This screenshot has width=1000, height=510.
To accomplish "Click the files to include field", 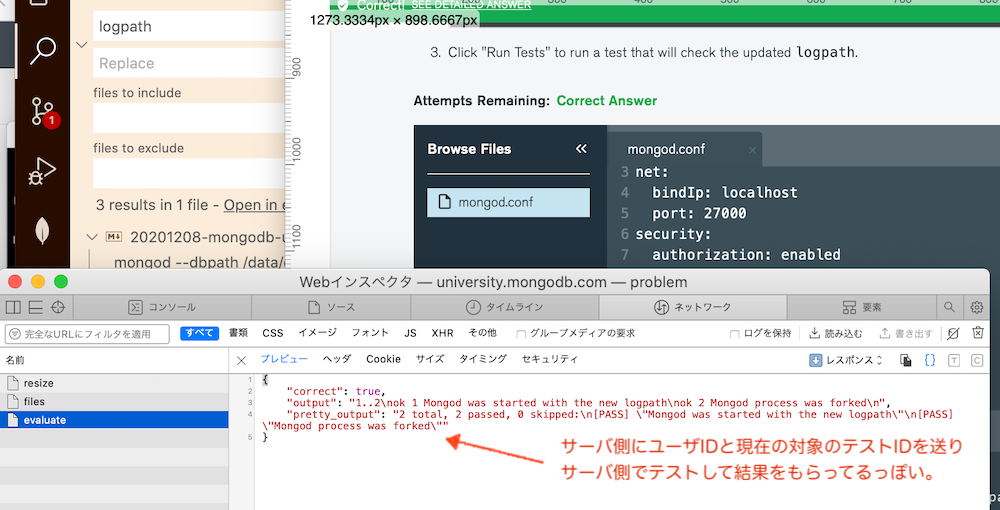I will pos(189,118).
